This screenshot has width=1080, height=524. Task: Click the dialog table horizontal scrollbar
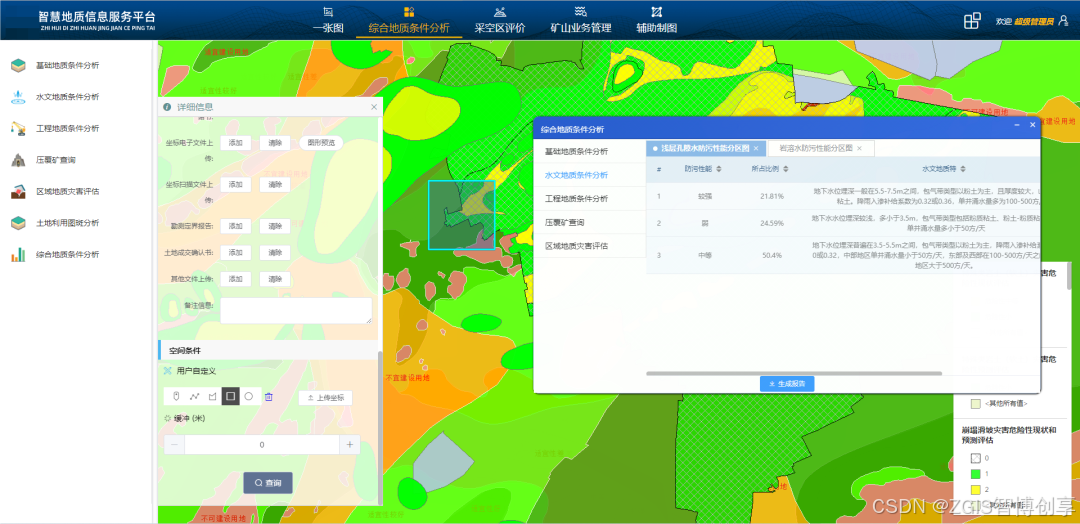click(794, 373)
